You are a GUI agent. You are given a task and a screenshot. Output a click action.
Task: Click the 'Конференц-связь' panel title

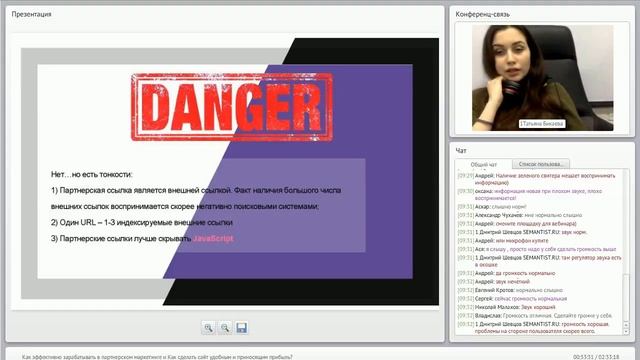tap(482, 14)
